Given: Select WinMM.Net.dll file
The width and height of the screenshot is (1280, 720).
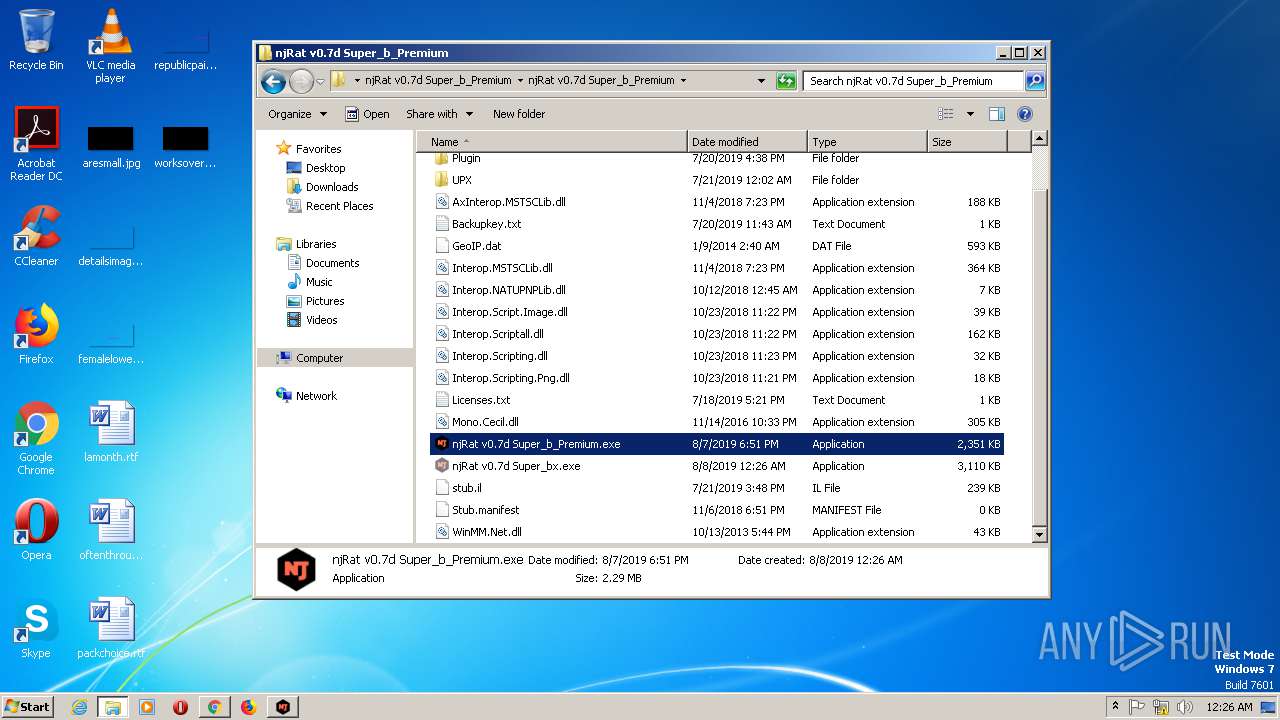Looking at the screenshot, I should 717,532.
